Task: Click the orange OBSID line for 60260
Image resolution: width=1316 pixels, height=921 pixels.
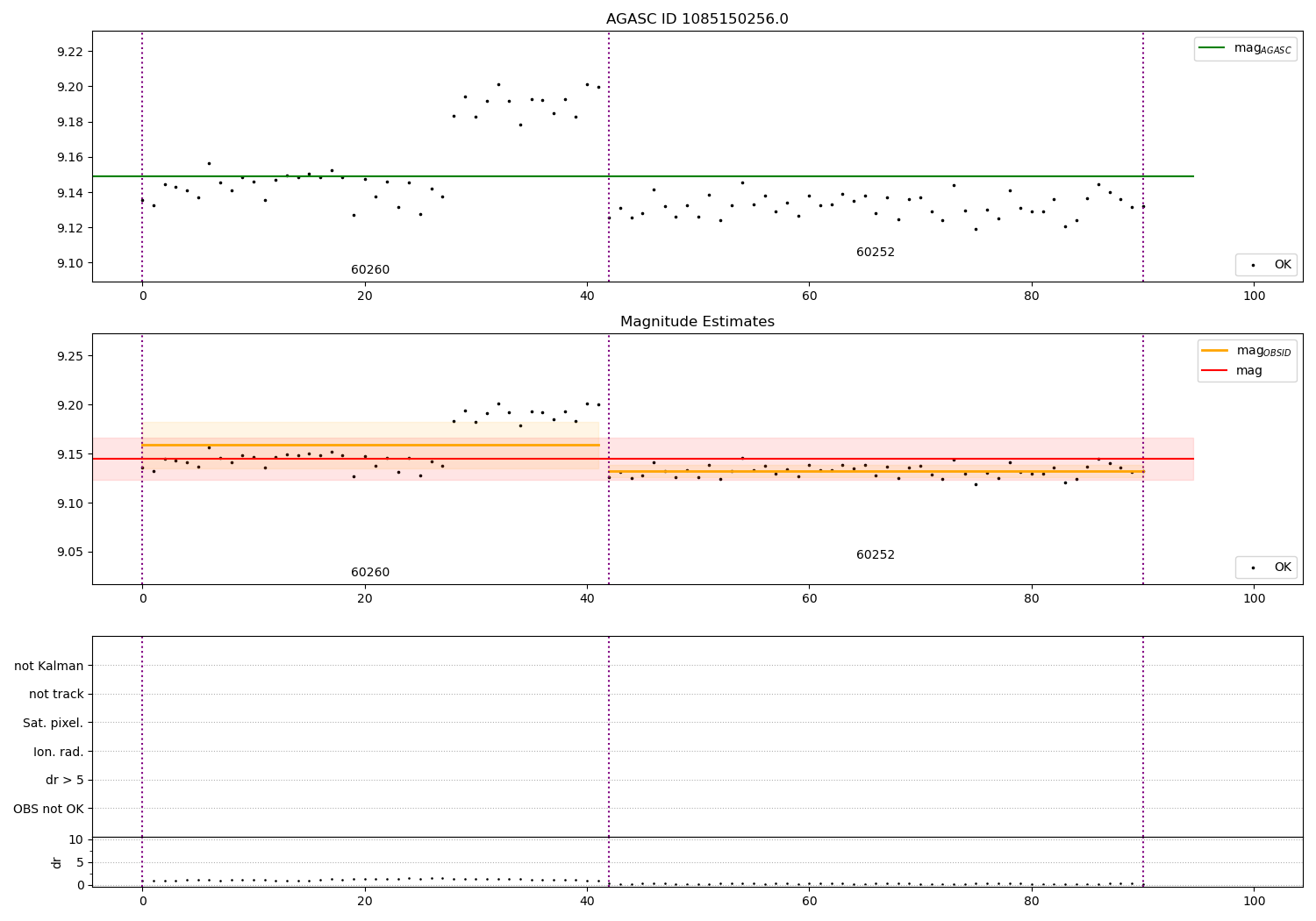Action: tap(370, 445)
